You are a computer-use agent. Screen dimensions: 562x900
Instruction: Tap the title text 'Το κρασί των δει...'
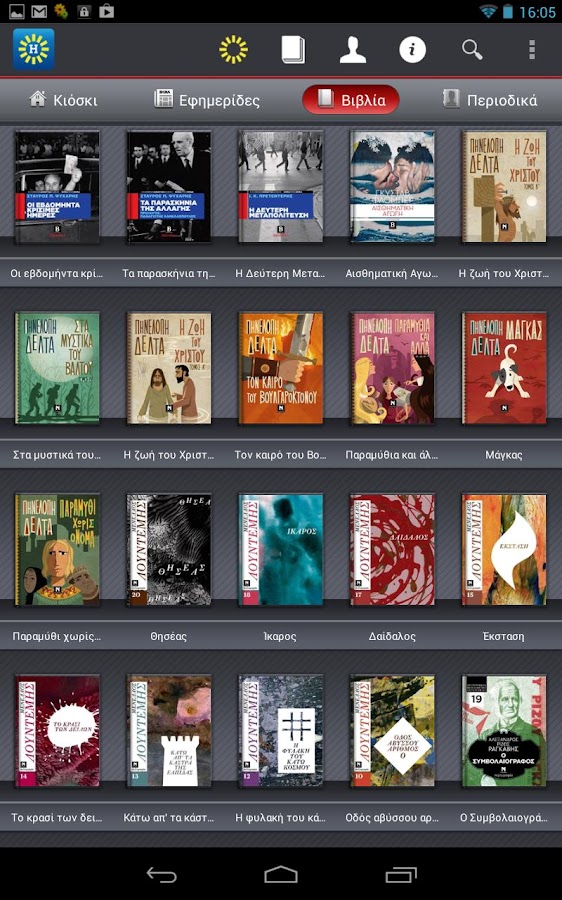57,818
